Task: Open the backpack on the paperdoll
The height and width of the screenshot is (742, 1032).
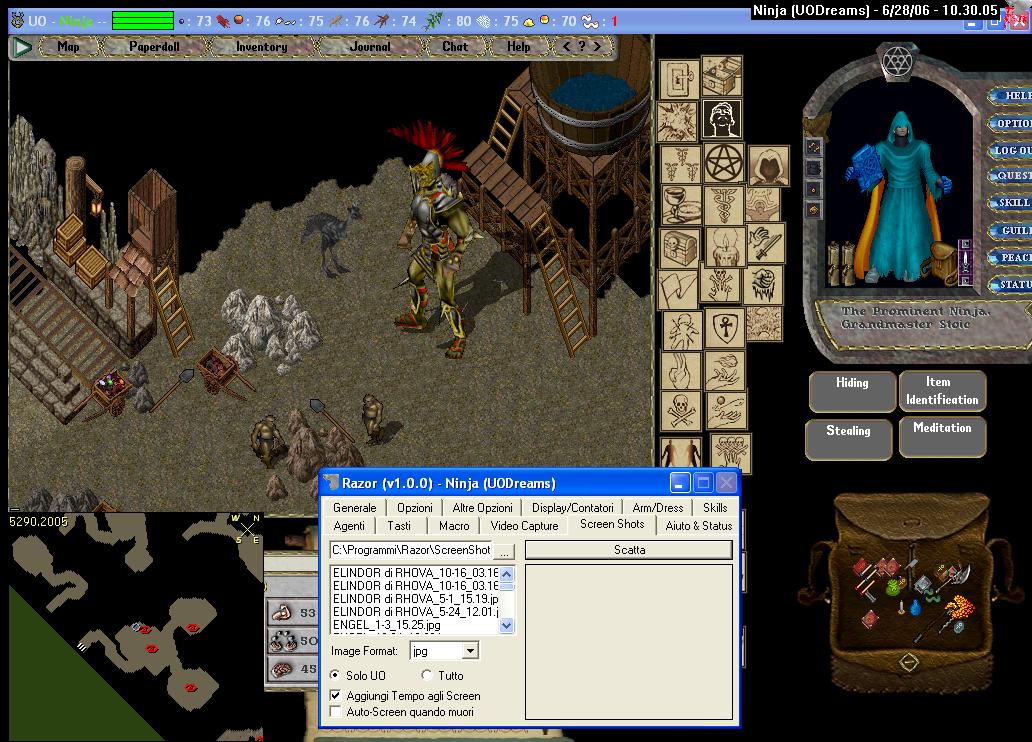Action: [943, 262]
